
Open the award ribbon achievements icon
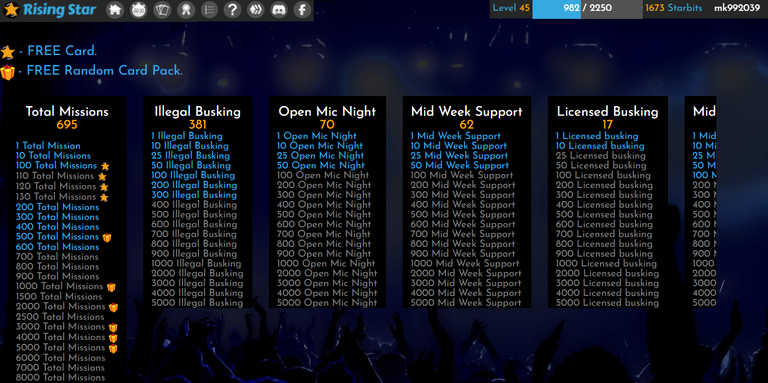pyautogui.click(x=186, y=10)
